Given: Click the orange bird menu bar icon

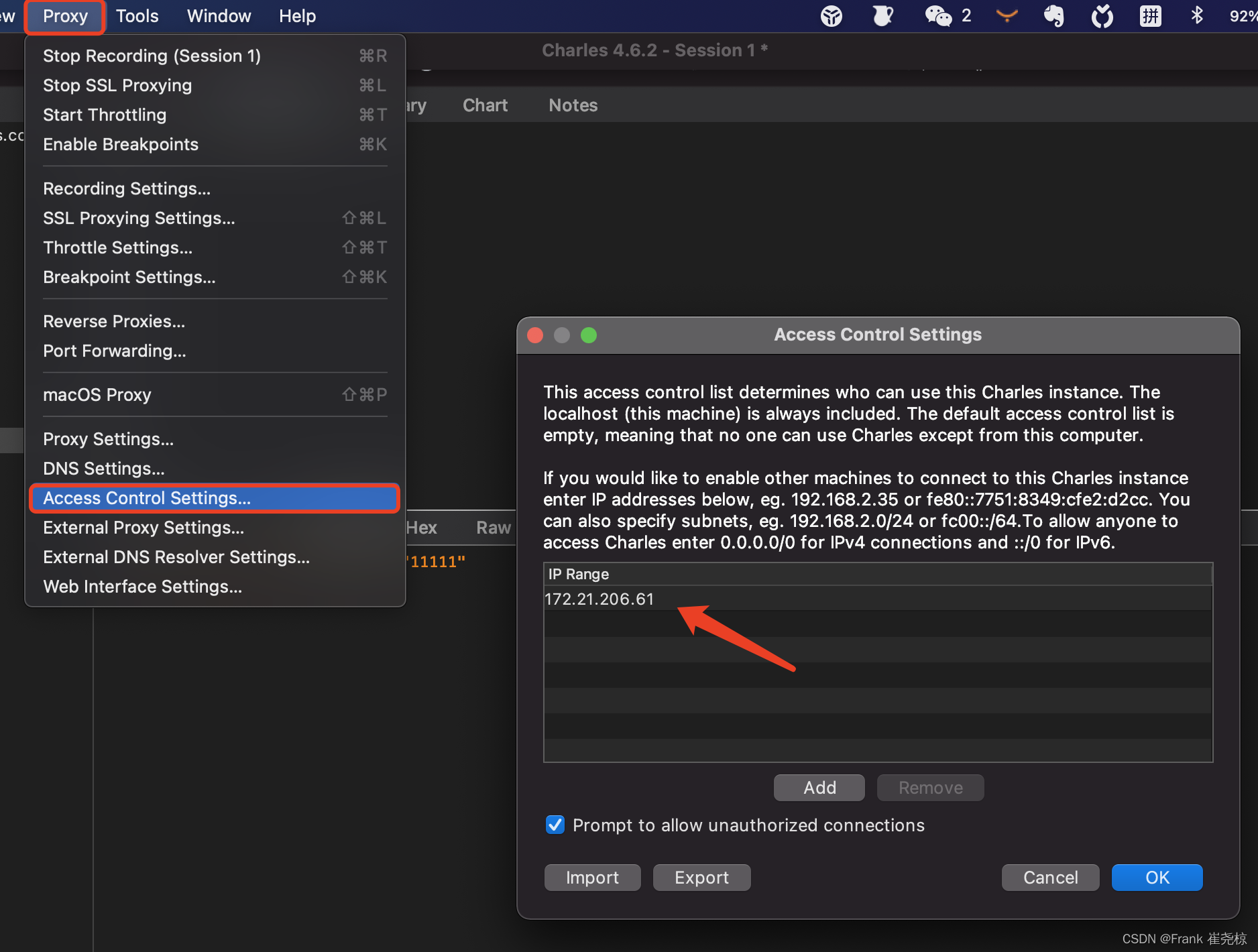Looking at the screenshot, I should (1007, 15).
